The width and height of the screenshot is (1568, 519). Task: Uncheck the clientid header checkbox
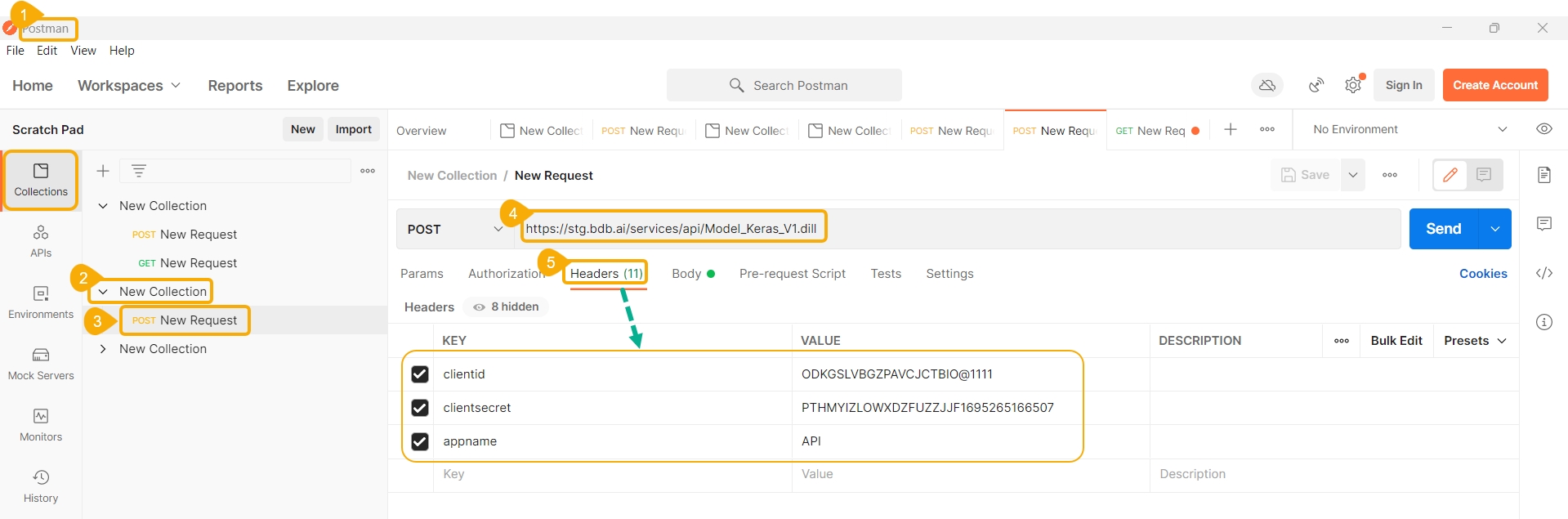tap(420, 374)
